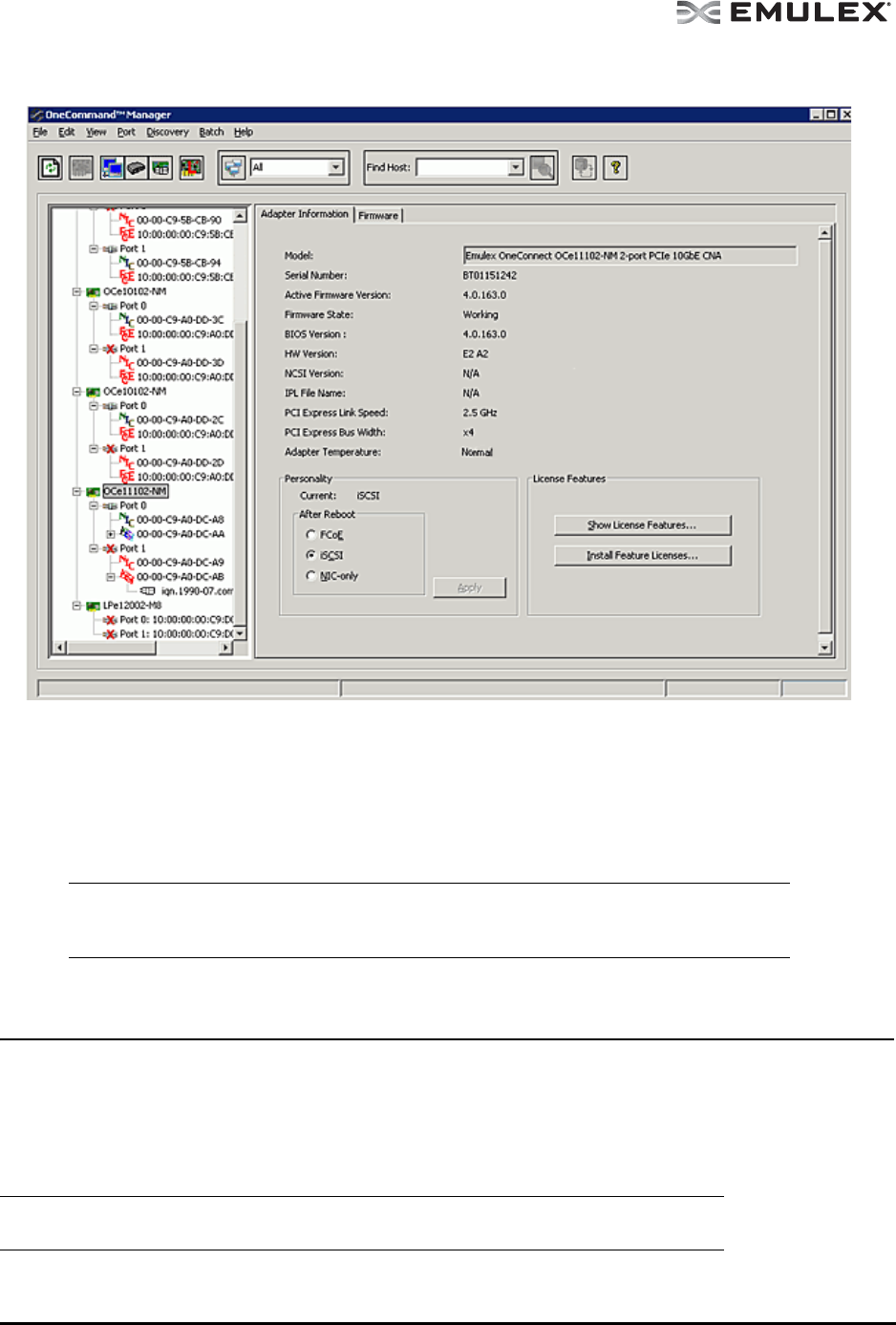Screen dimensions: 896x1325
Task: Expand the 00-00-C9-A0-DC-AA iSCSI node
Action: pos(111,534)
